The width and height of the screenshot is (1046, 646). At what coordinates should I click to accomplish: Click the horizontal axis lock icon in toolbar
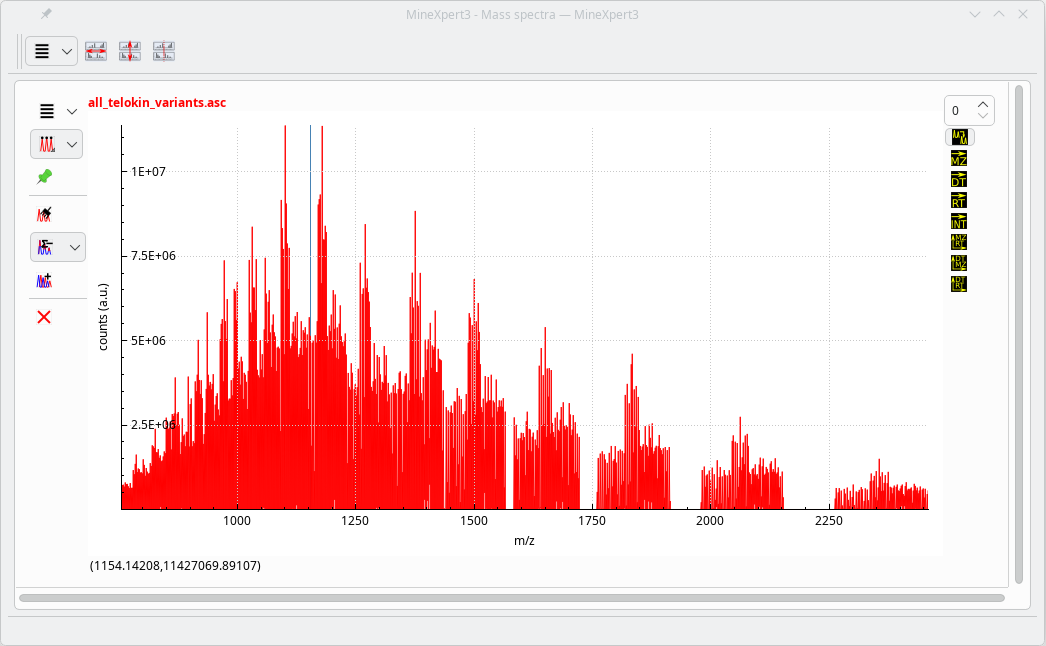(x=96, y=51)
